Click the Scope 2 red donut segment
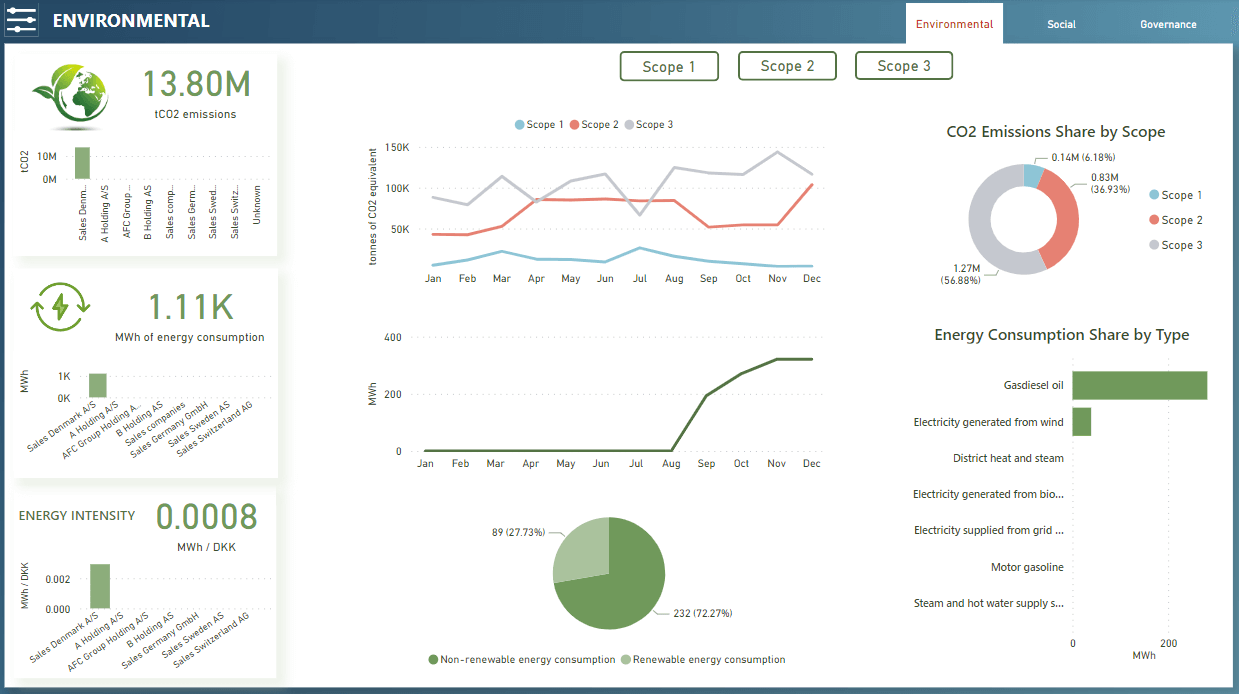1239x694 pixels. tap(1063, 221)
